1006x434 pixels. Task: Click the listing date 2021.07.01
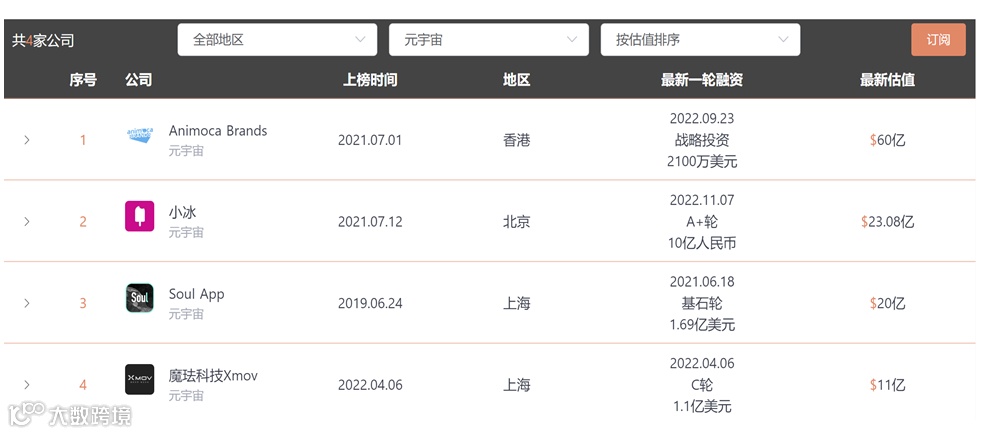(x=370, y=140)
